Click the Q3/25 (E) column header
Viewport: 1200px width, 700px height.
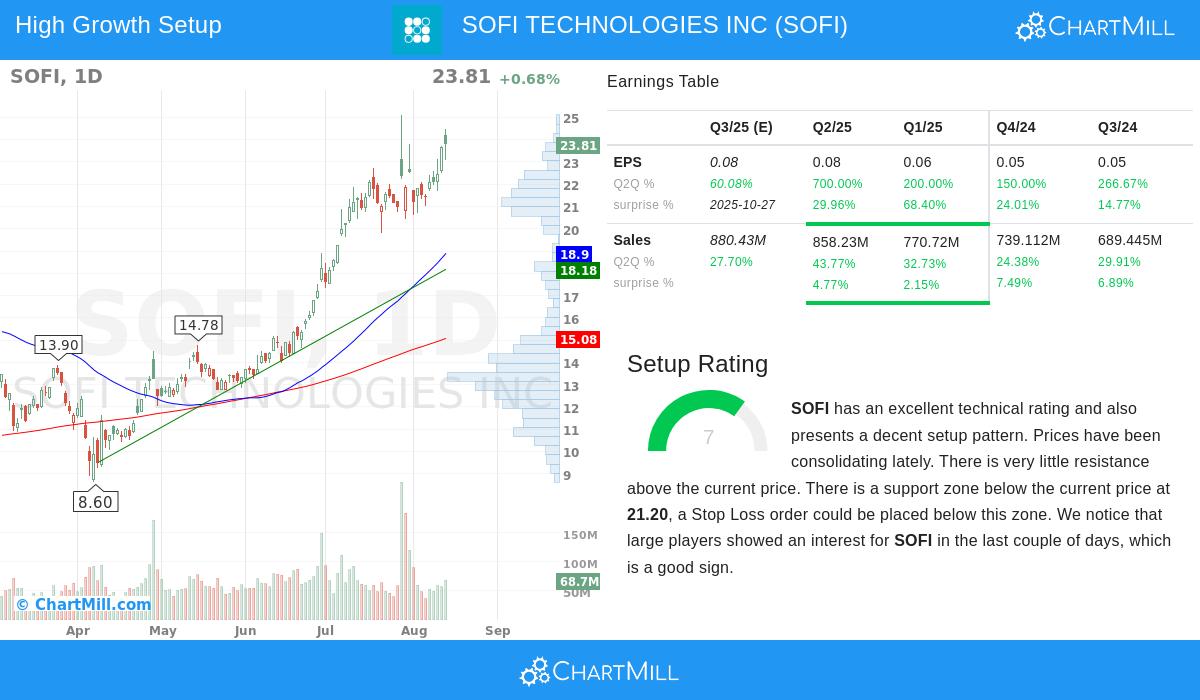coord(741,127)
